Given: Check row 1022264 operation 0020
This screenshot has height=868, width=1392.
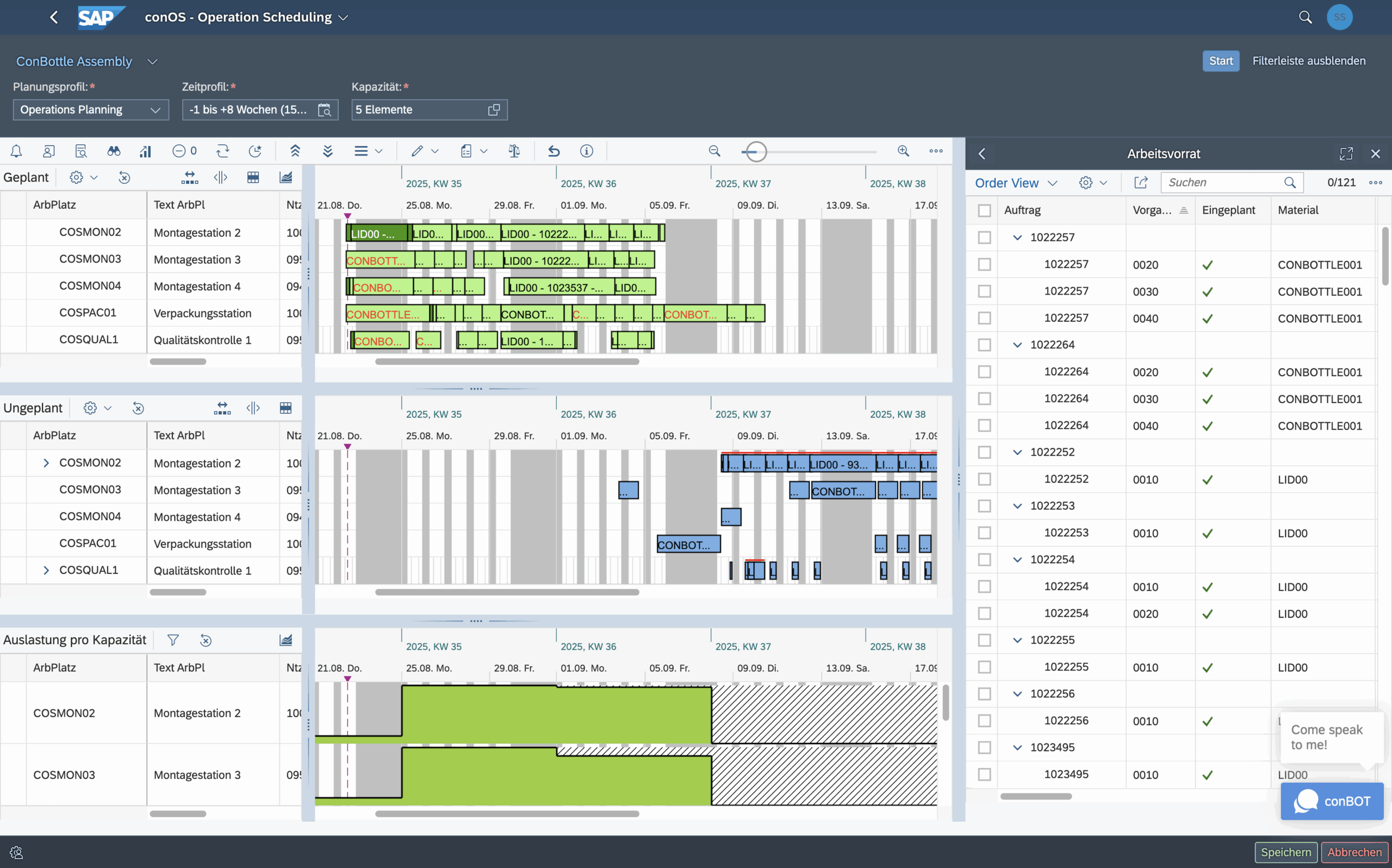Looking at the screenshot, I should click(x=984, y=371).
